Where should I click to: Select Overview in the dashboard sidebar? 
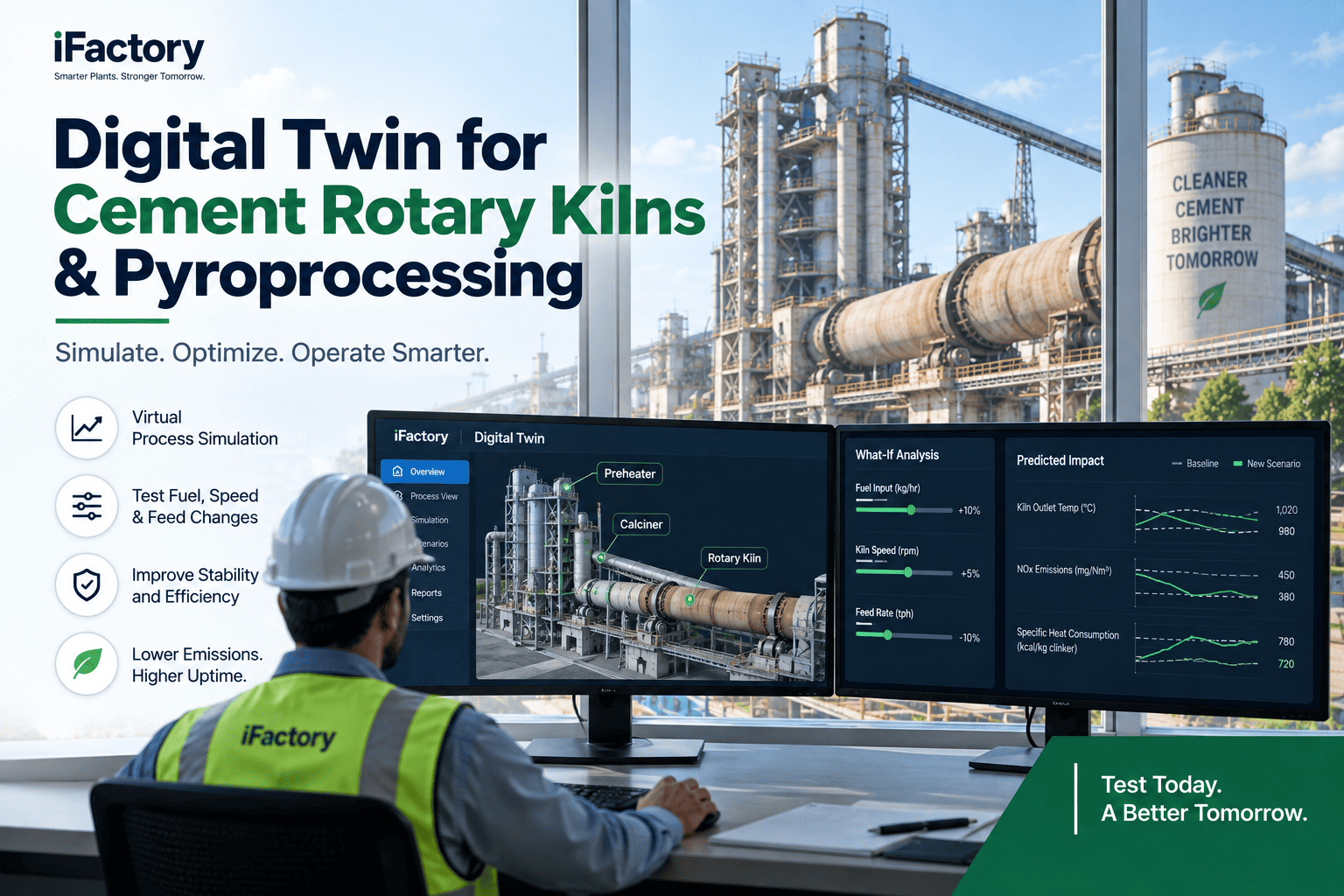tap(425, 472)
